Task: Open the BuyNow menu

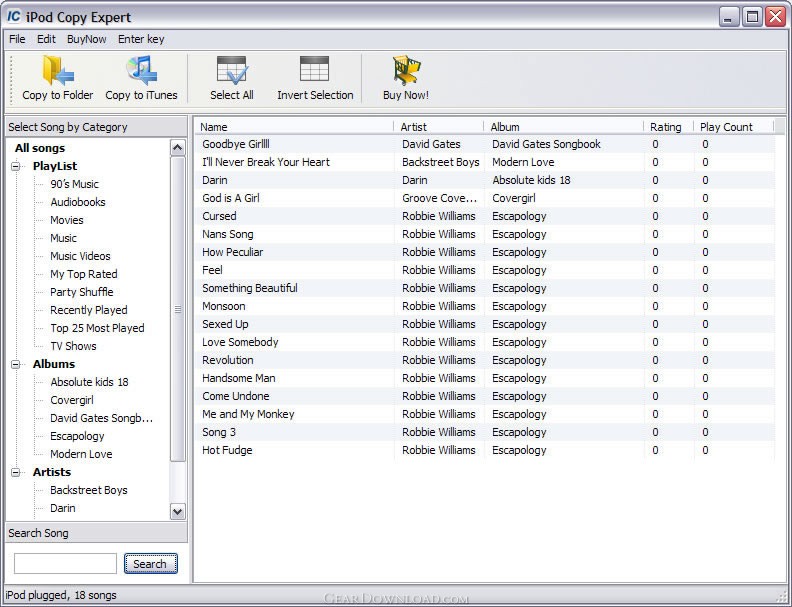Action: pos(86,39)
